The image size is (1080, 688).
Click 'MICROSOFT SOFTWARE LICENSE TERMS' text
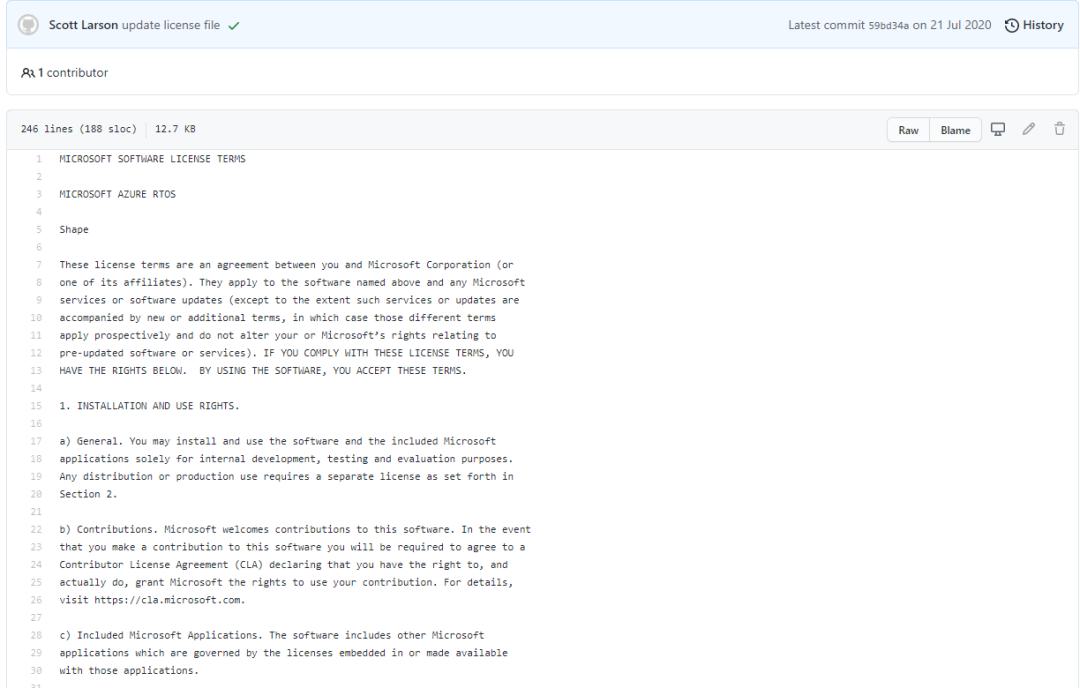point(152,159)
